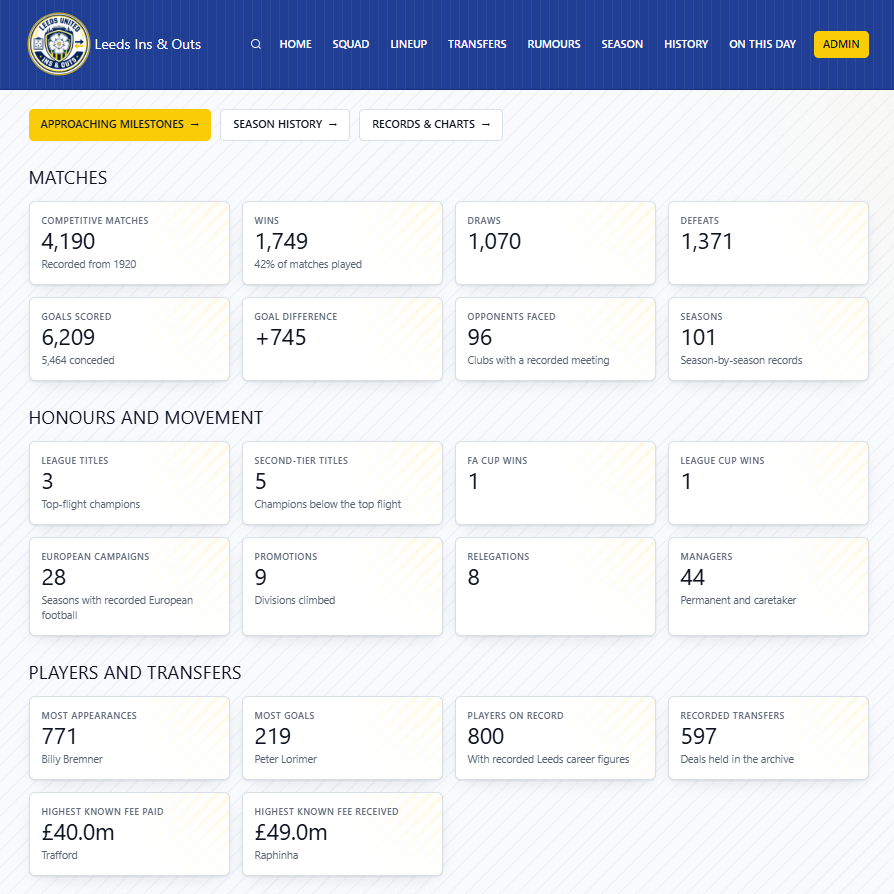Screen dimensions: 894x894
Task: Select the Competitive Matches 4,190 card
Action: click(x=129, y=243)
